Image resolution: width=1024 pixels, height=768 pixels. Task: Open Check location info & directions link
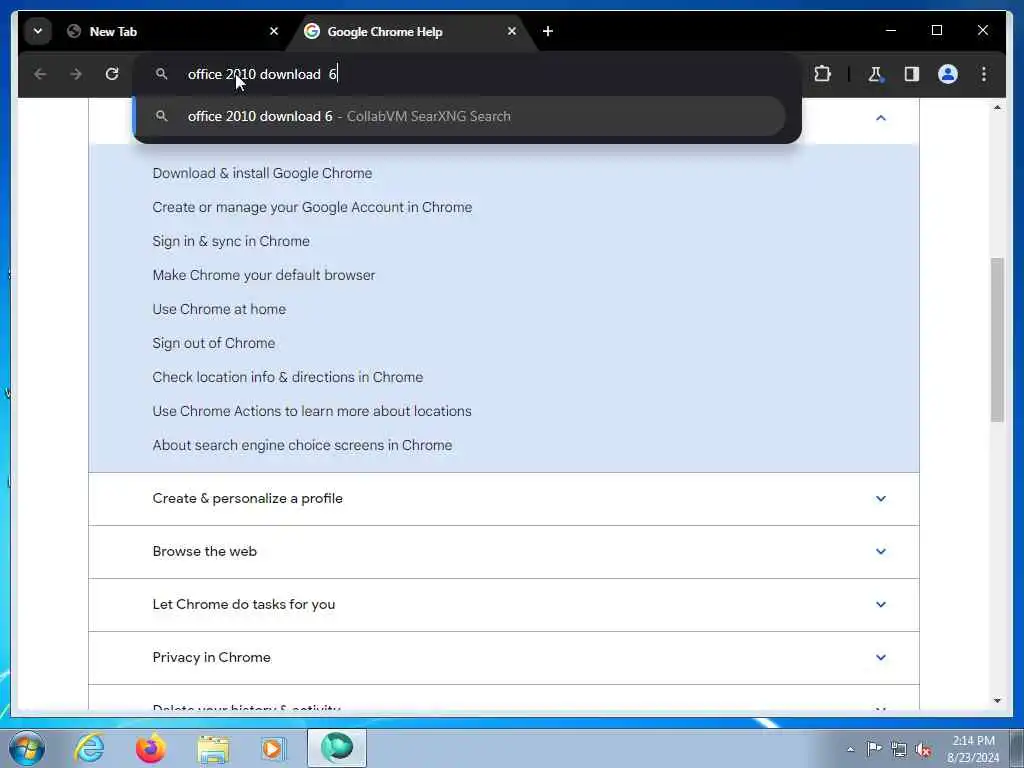(287, 377)
